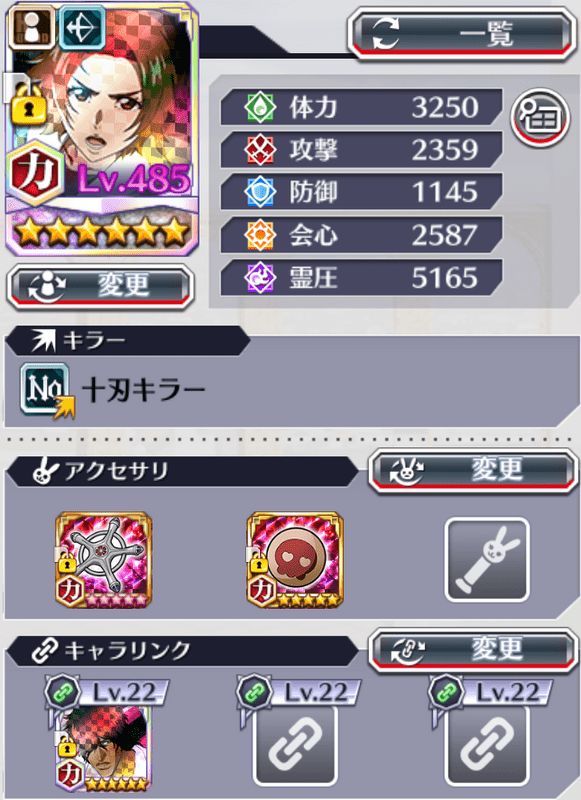Click 変更 under the character portrait

pyautogui.click(x=100, y=286)
